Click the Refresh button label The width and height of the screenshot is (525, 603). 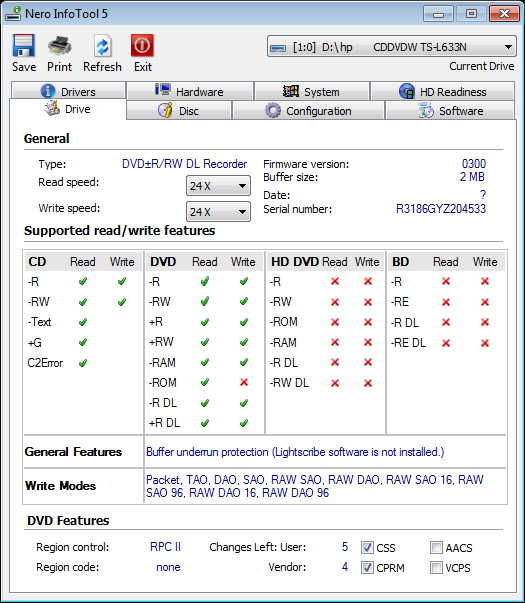pyautogui.click(x=102, y=67)
